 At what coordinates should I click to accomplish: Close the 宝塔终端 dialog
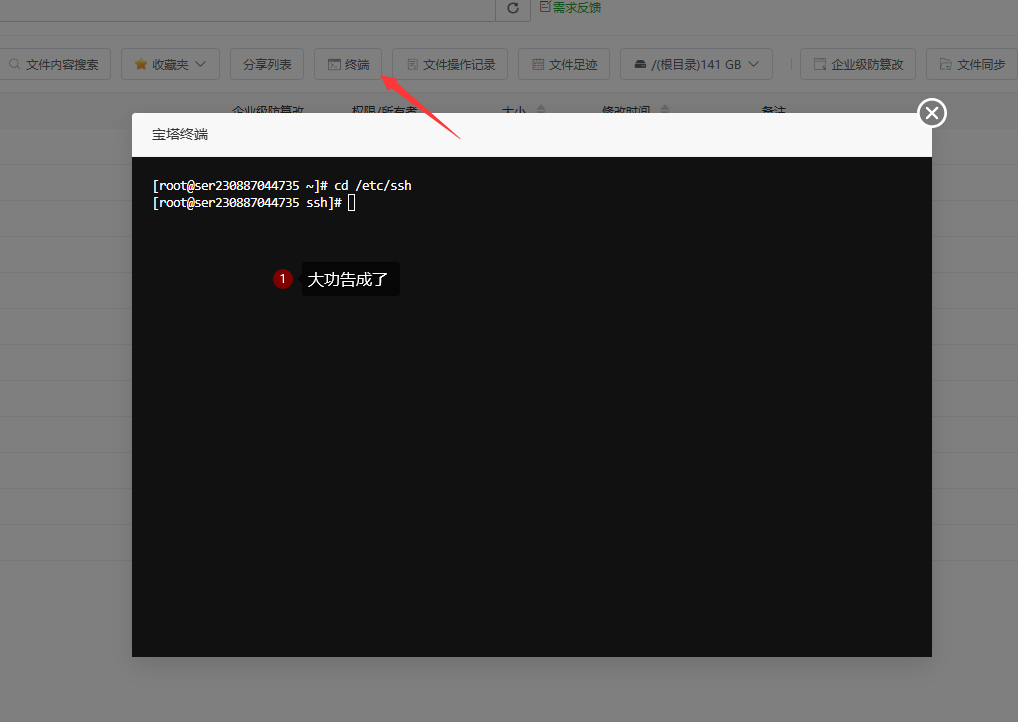coord(932,113)
